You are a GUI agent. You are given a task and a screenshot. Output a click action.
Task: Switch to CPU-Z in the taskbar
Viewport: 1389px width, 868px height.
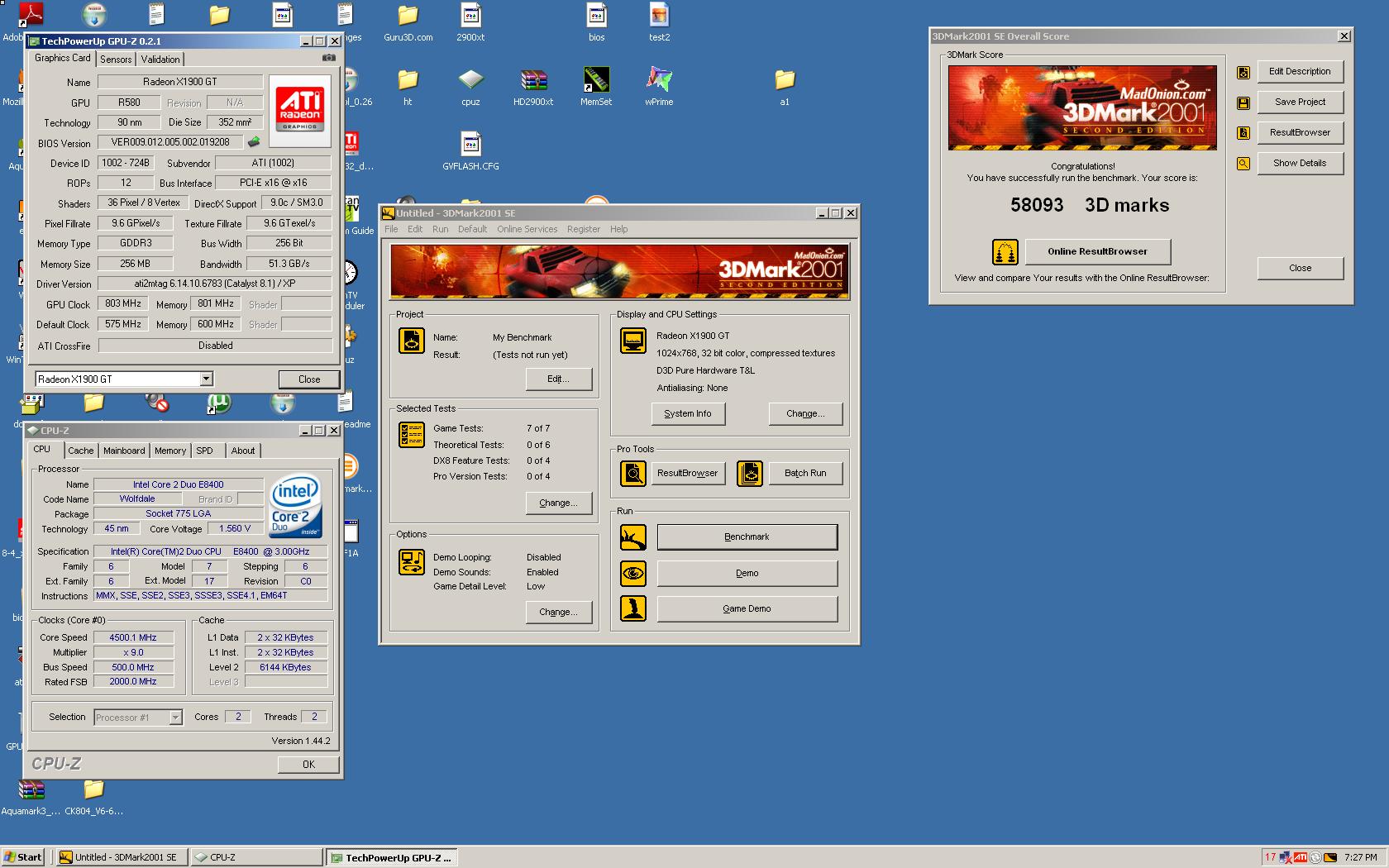(256, 857)
